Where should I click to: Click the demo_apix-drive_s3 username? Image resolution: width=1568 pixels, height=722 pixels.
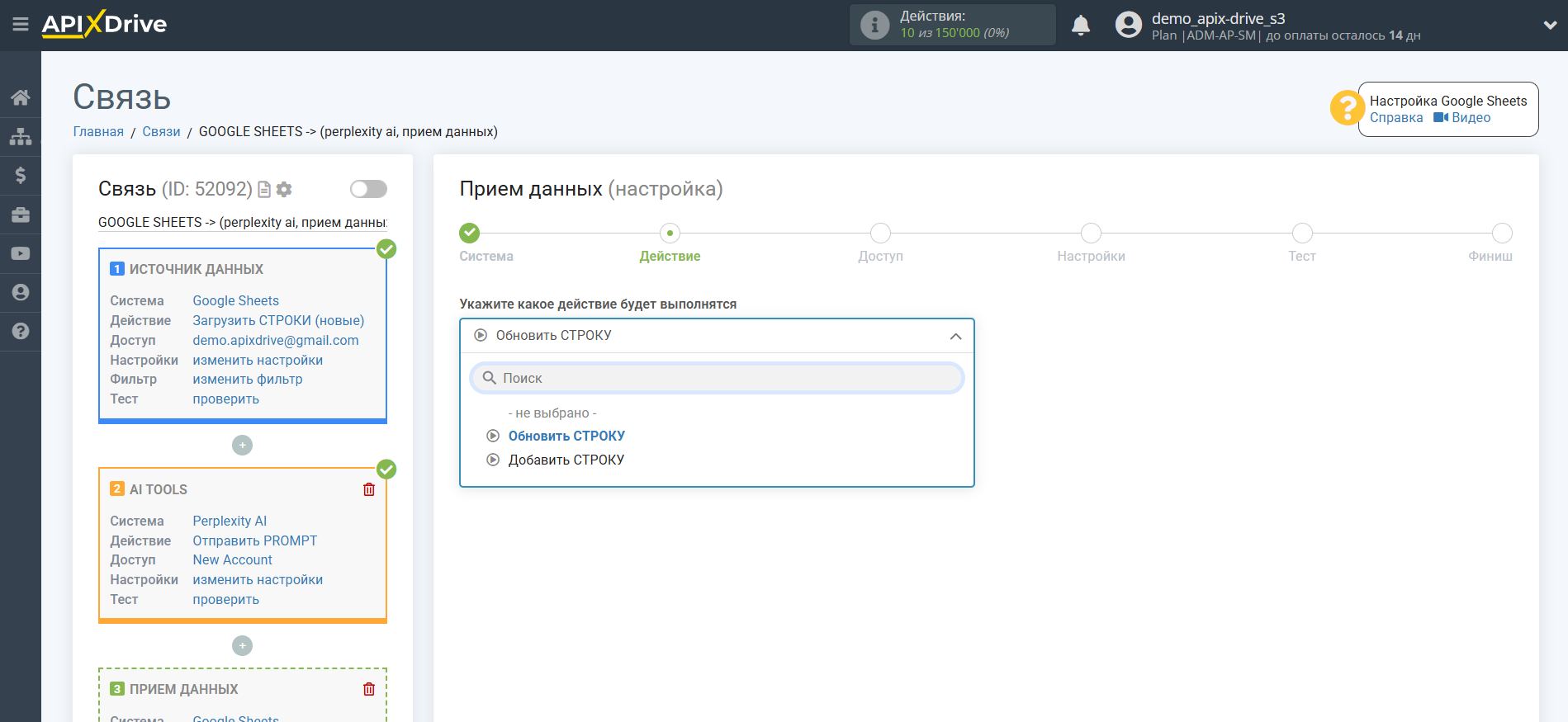pos(1218,18)
